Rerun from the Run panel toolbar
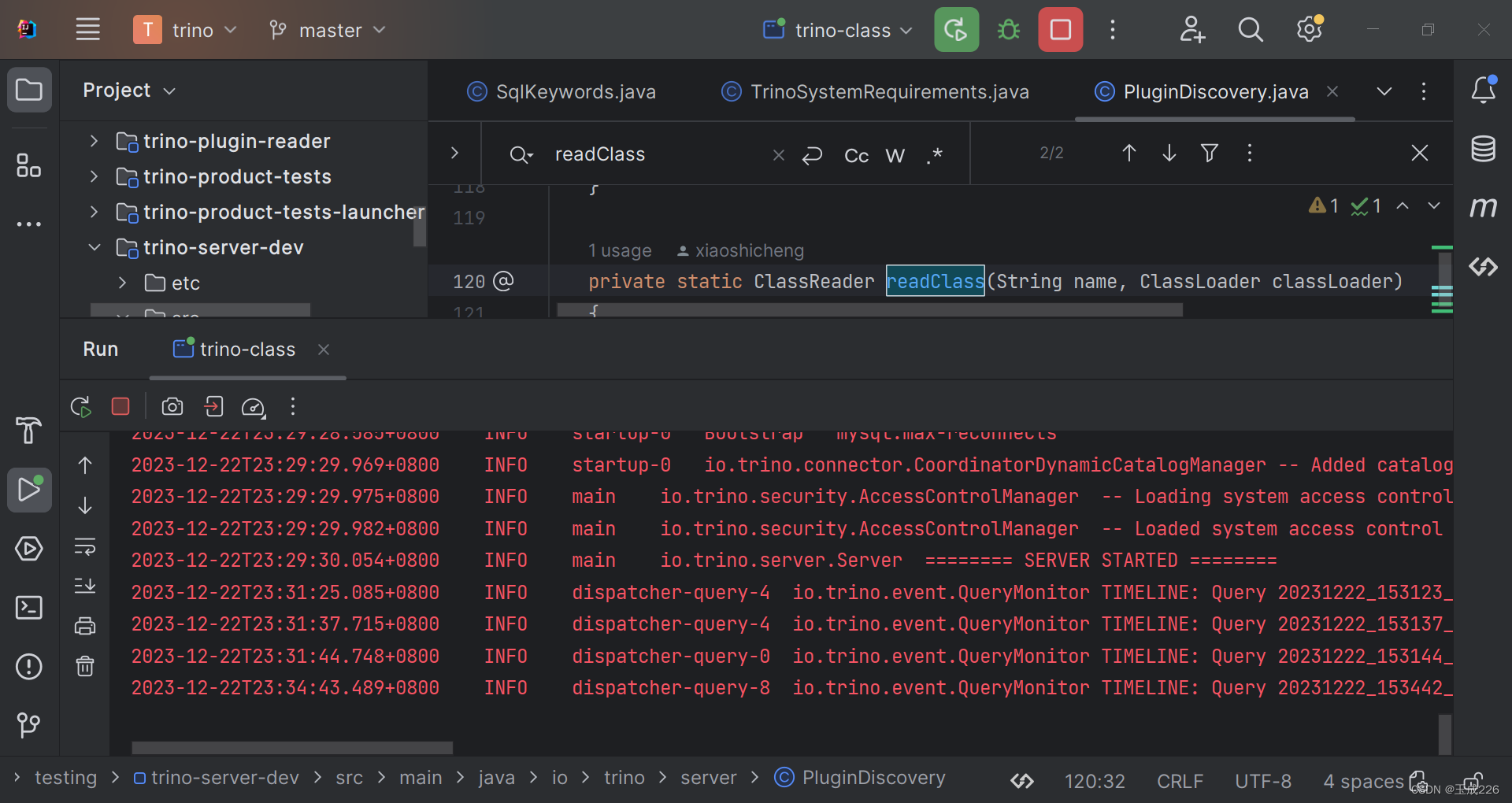 click(x=81, y=406)
